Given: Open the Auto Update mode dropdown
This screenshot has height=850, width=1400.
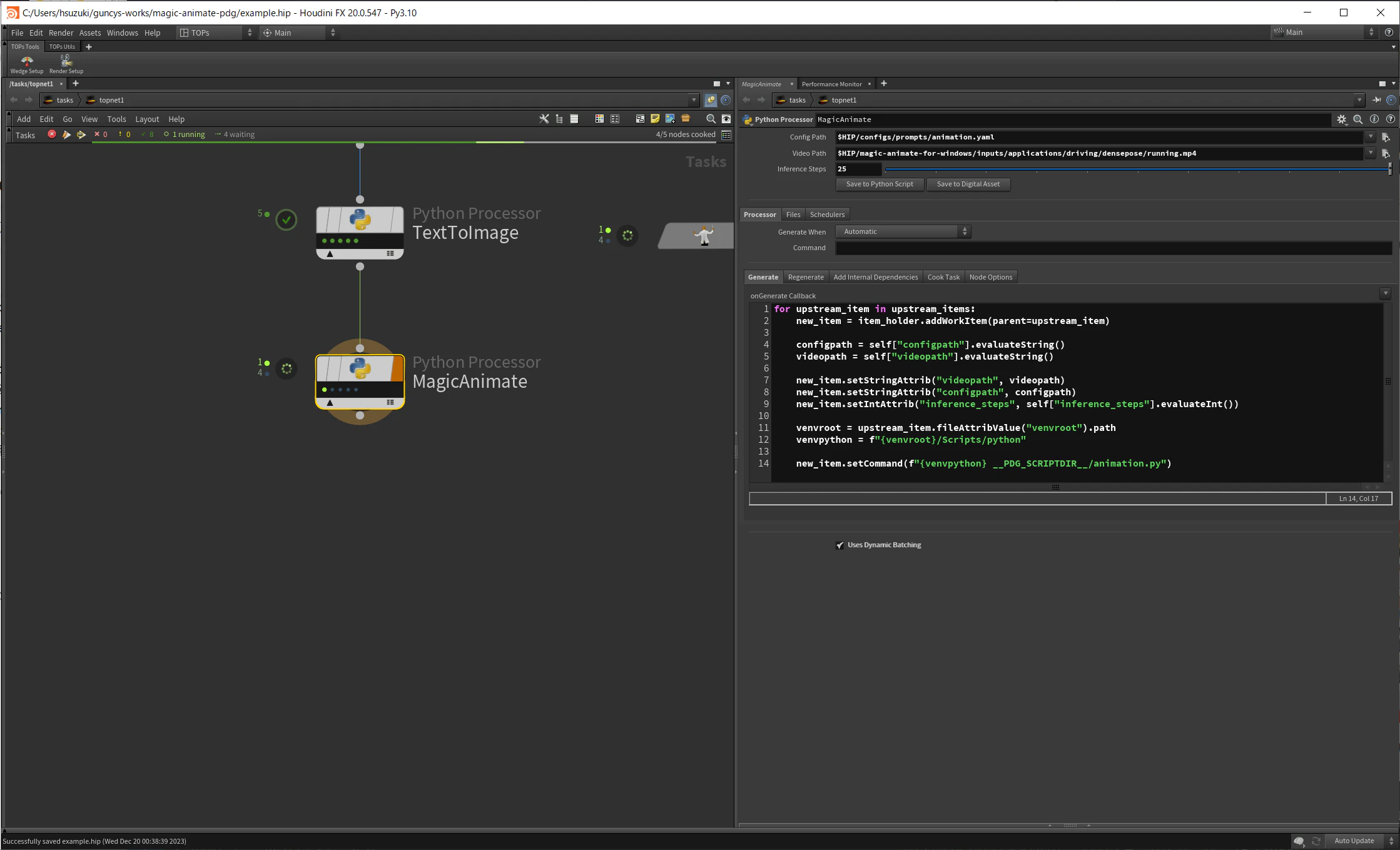Looking at the screenshot, I should (1359, 841).
